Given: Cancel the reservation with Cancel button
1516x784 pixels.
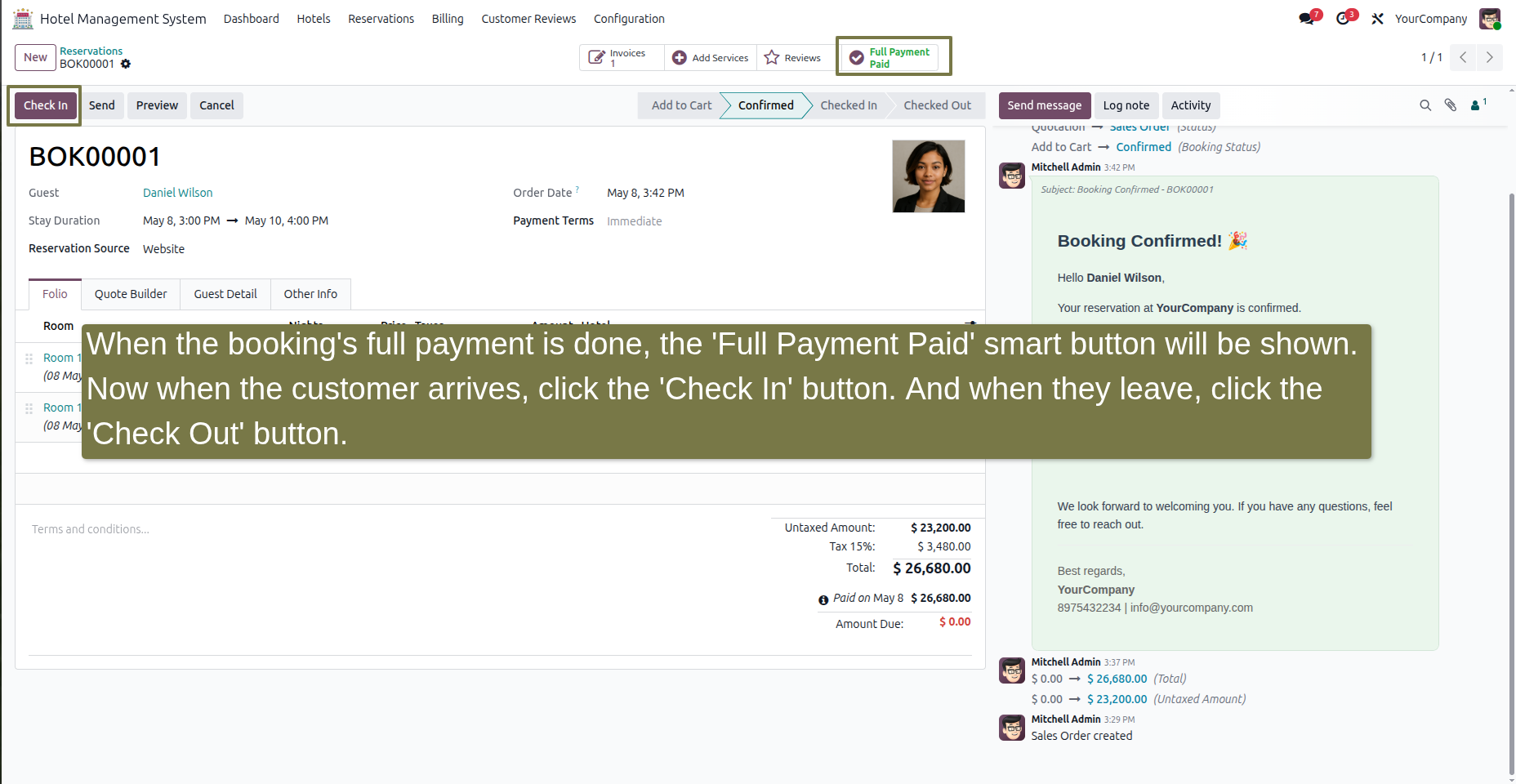Looking at the screenshot, I should coord(216,105).
